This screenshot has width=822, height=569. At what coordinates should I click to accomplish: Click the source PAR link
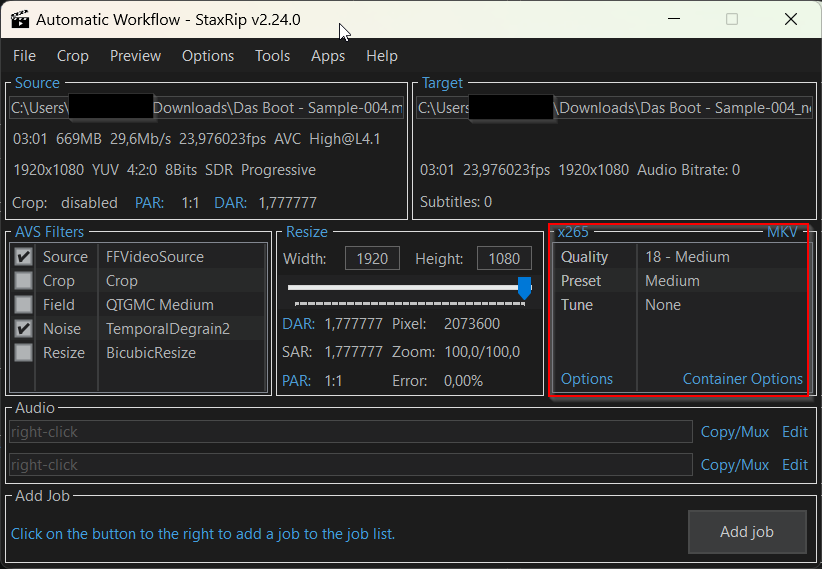[149, 203]
